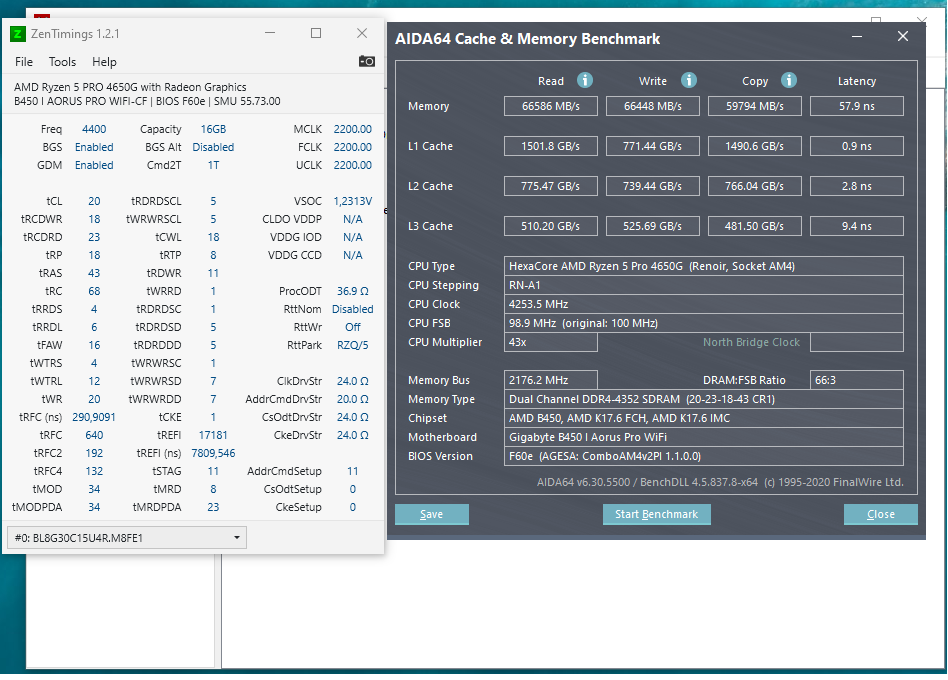Screen dimensions: 948x680
Task: Select L3 Cache Write 525.69 GB/s
Action: [653, 226]
